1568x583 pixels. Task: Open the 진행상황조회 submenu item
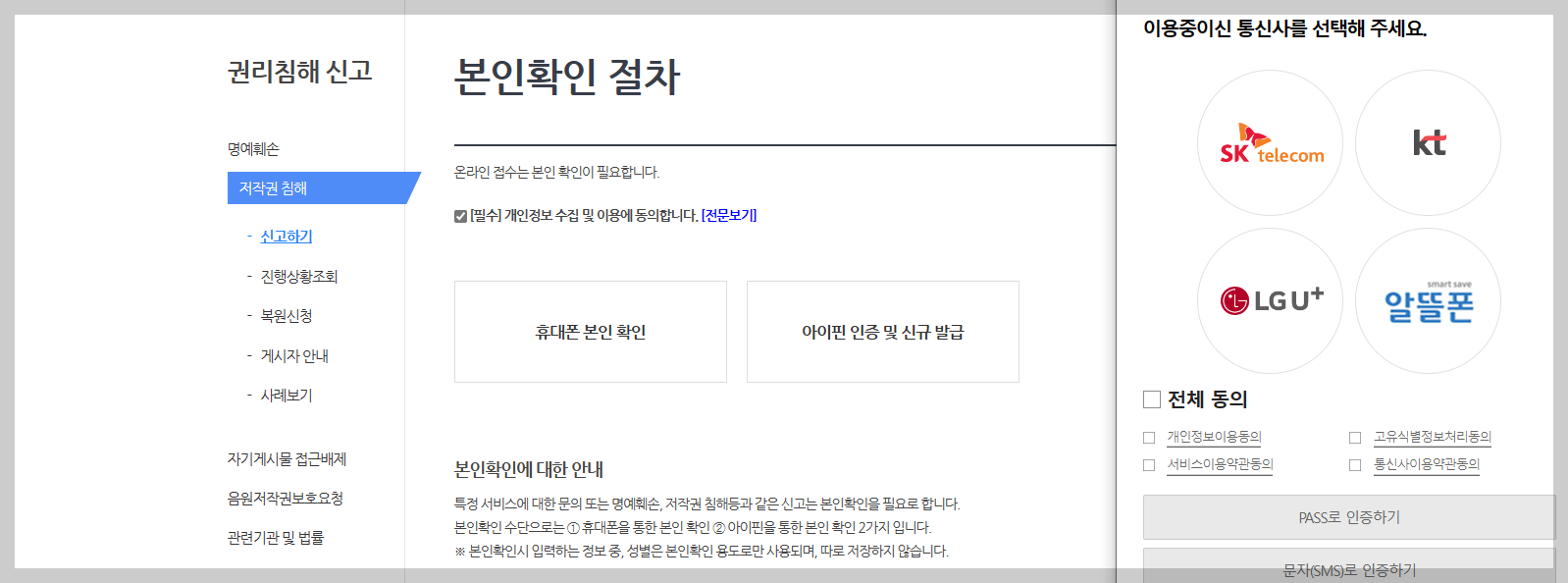click(299, 277)
